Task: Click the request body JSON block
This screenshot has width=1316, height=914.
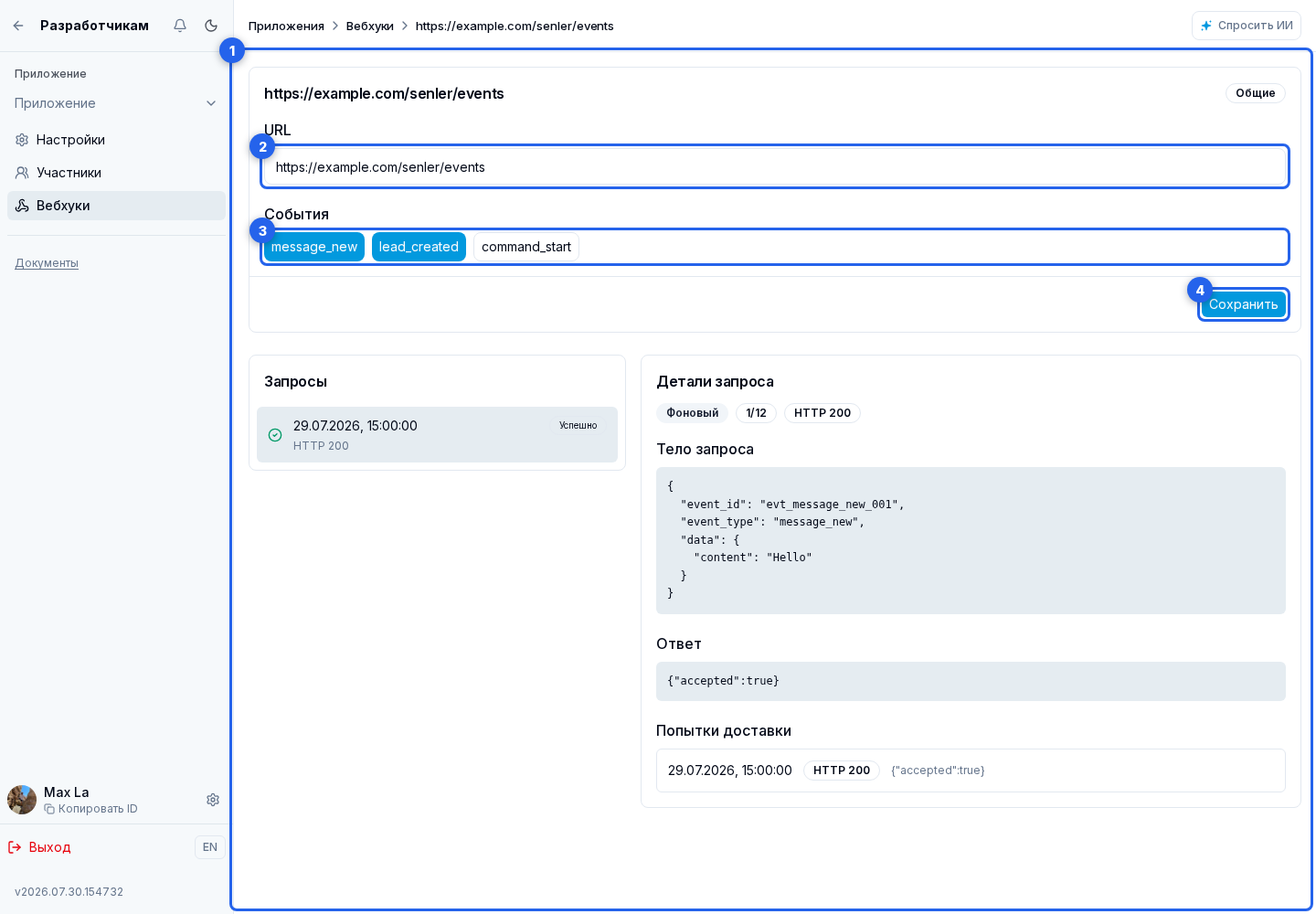Action: [x=971, y=540]
